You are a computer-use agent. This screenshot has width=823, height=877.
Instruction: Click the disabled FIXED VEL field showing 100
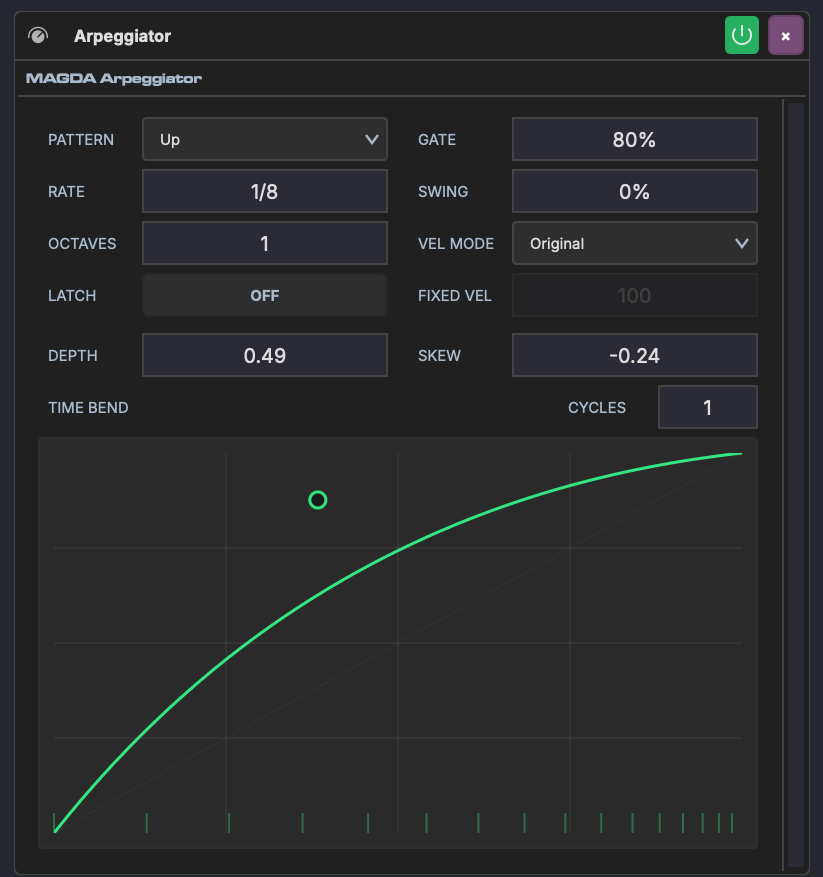pyautogui.click(x=634, y=295)
